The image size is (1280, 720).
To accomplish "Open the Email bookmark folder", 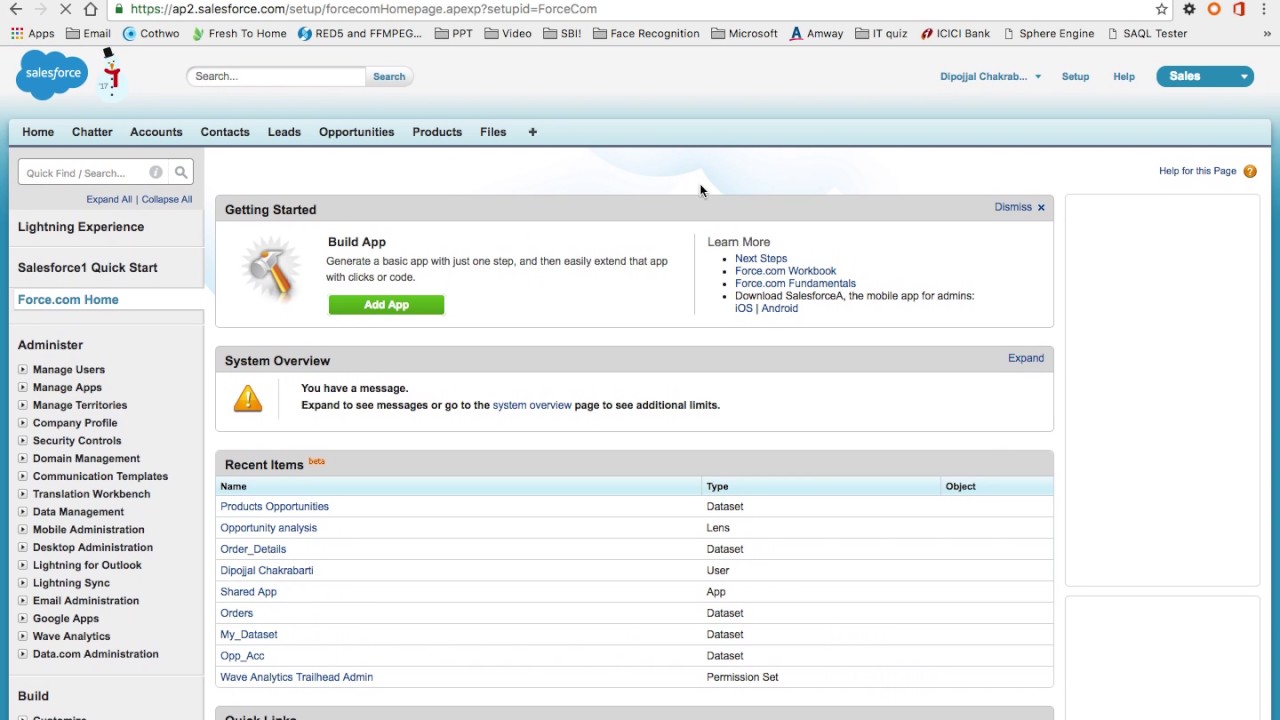I will pyautogui.click(x=88, y=33).
